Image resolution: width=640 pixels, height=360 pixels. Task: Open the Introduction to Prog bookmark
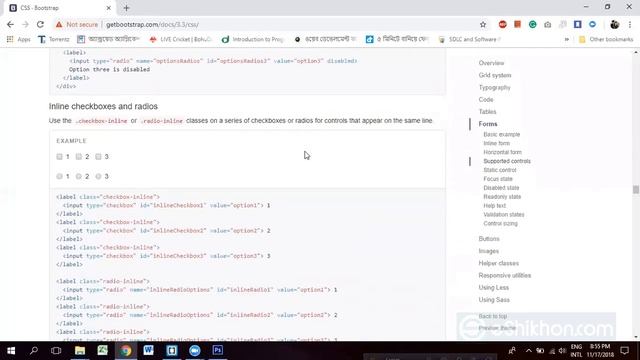(x=253, y=39)
